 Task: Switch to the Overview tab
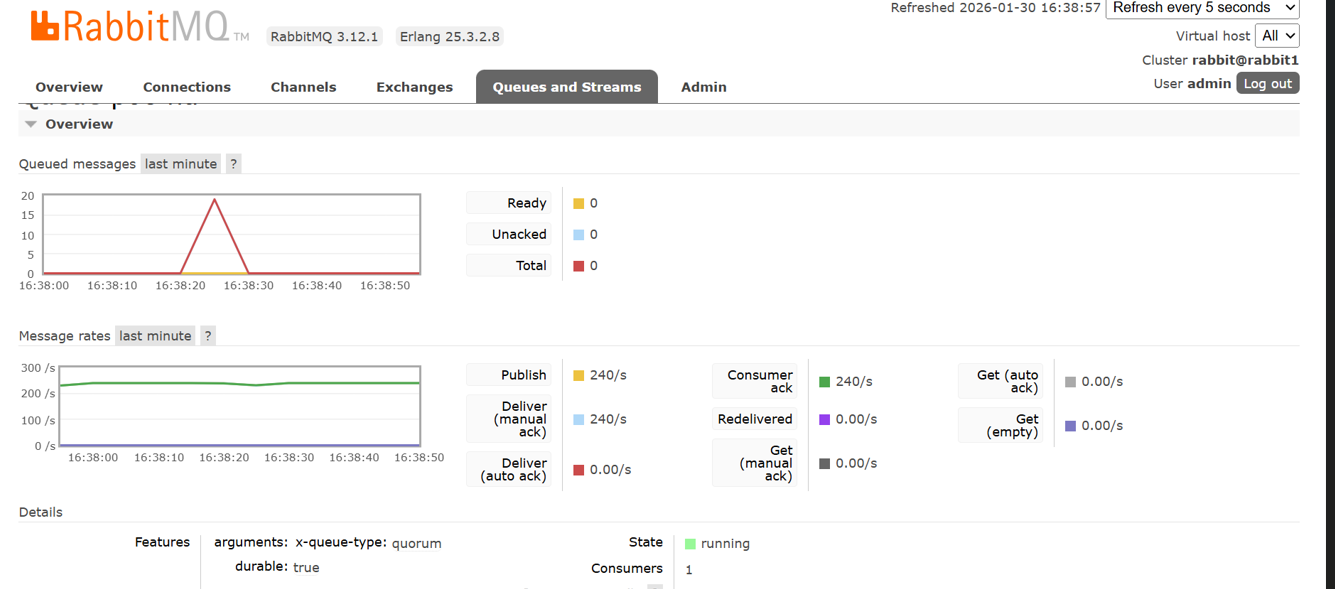click(x=69, y=87)
